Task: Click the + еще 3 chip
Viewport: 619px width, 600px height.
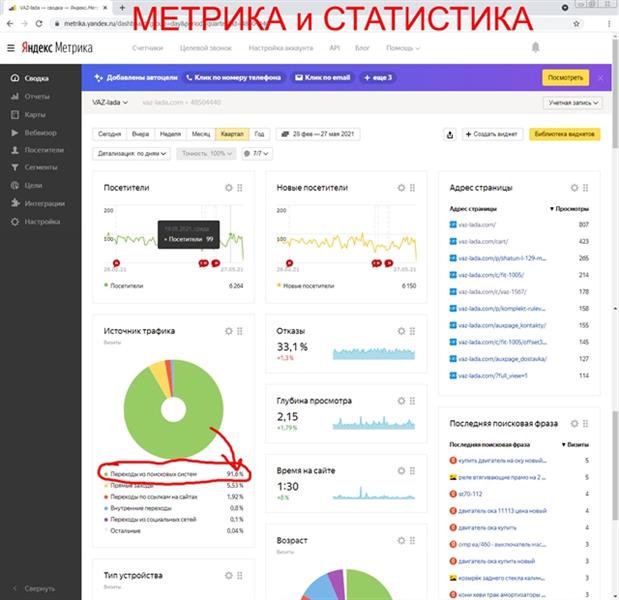Action: tap(378, 77)
